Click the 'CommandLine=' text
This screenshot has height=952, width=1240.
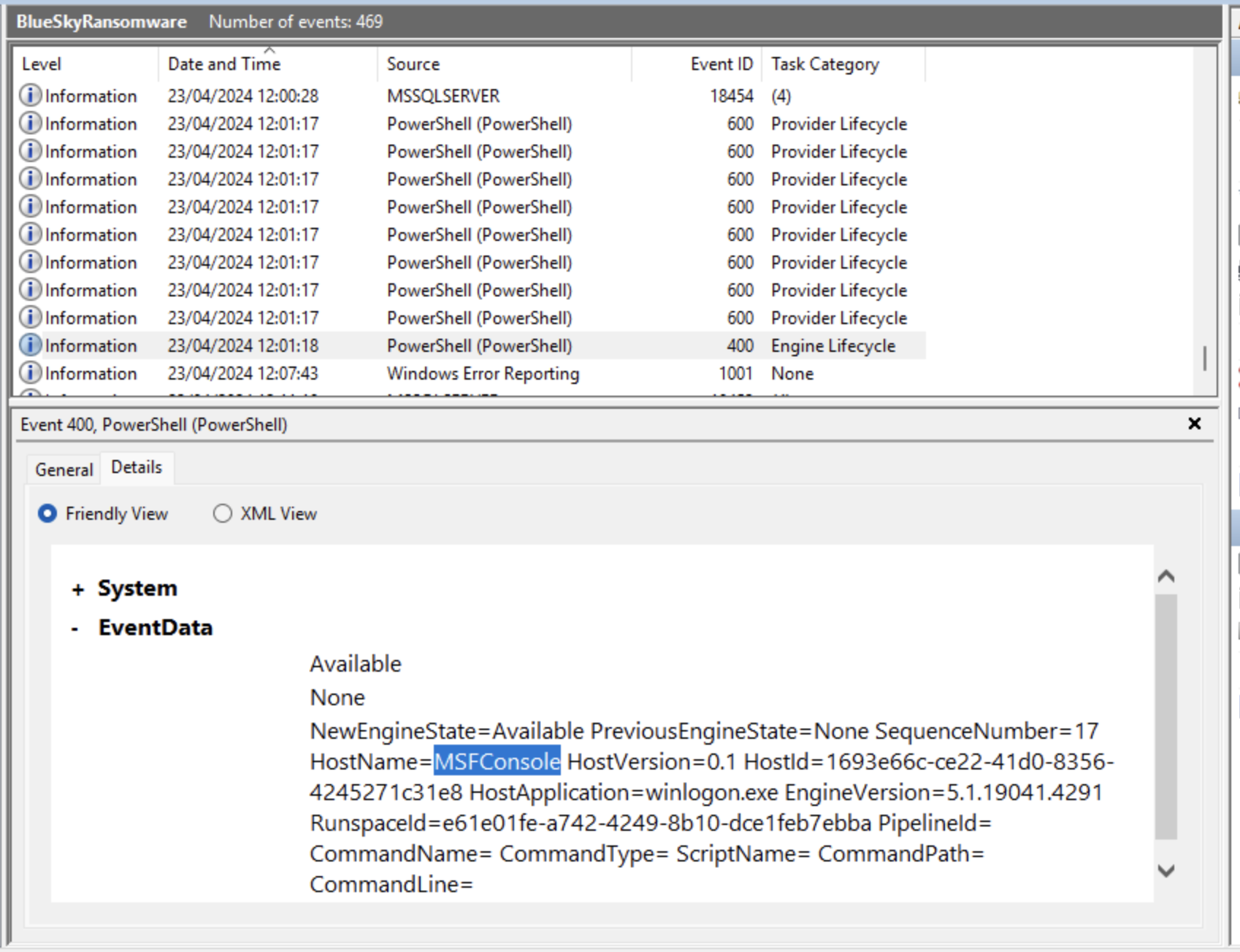[391, 884]
